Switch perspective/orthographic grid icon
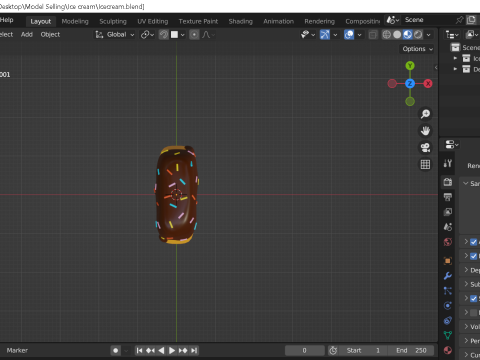The height and width of the screenshot is (360, 480). pos(425,164)
